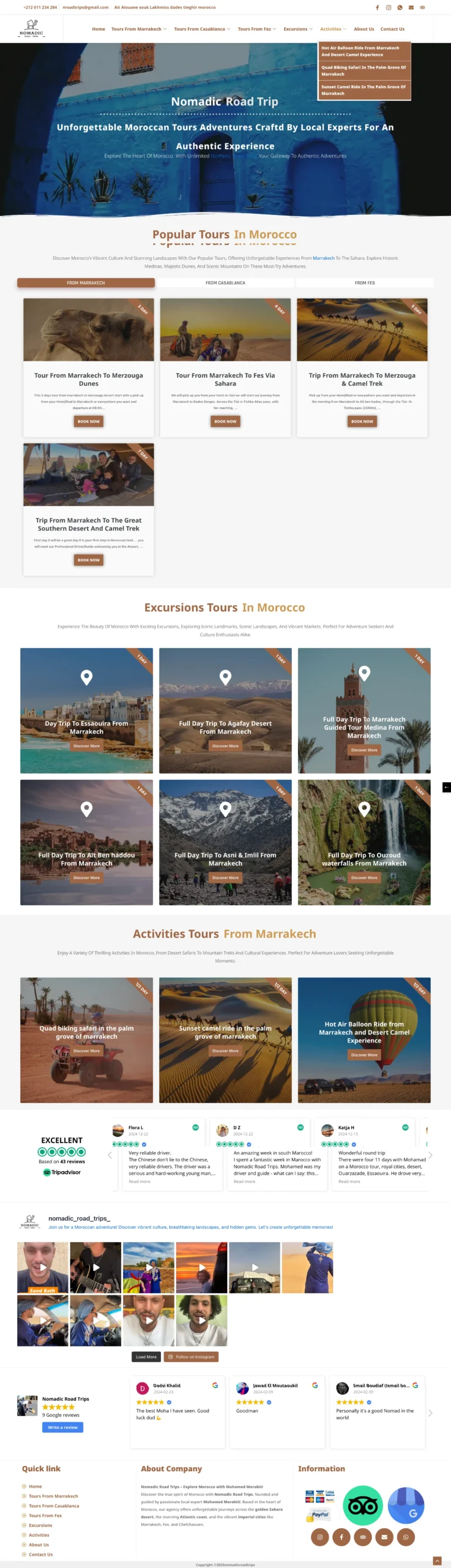Screen dimensions: 451x1568
Task: Open the Contact Us menu item
Action: (392, 29)
